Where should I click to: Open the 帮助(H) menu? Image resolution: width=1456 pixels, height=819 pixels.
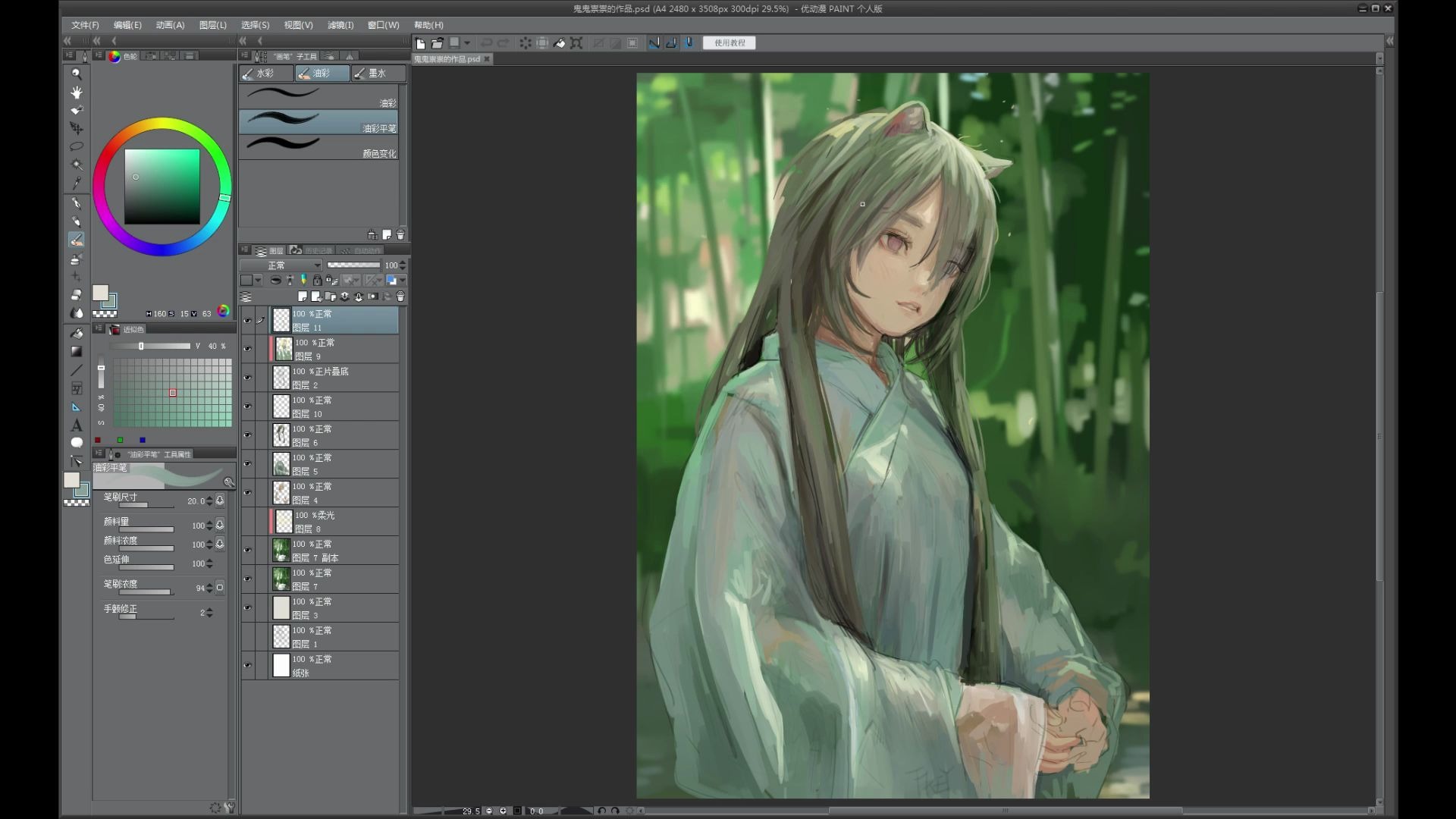(428, 25)
